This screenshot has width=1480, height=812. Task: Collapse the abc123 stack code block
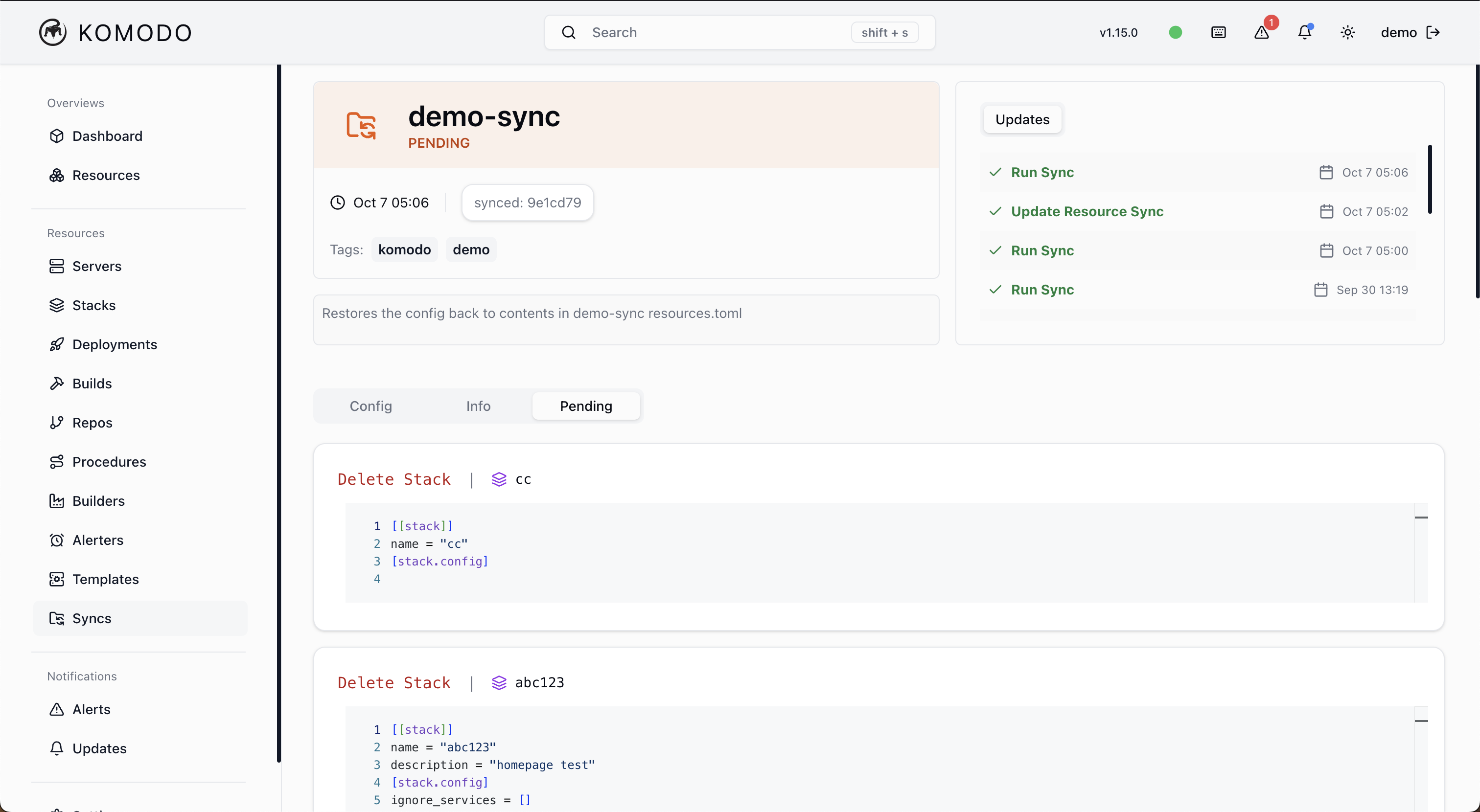[x=1421, y=721]
